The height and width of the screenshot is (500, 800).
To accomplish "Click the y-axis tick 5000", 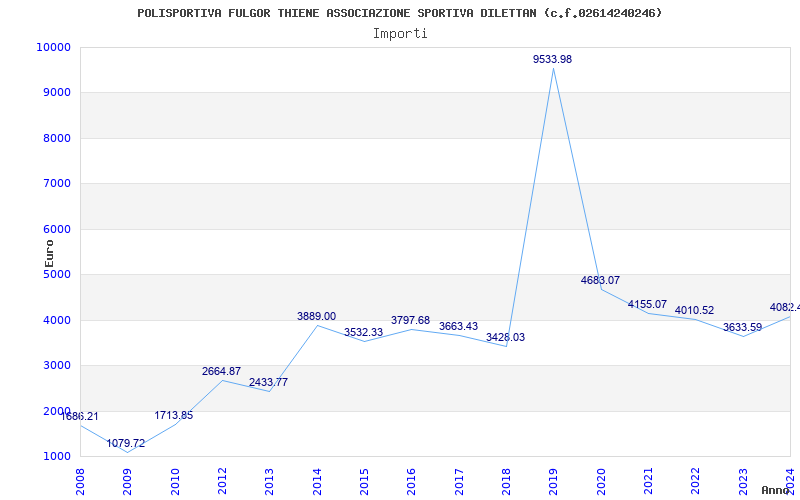I will [x=57, y=274].
